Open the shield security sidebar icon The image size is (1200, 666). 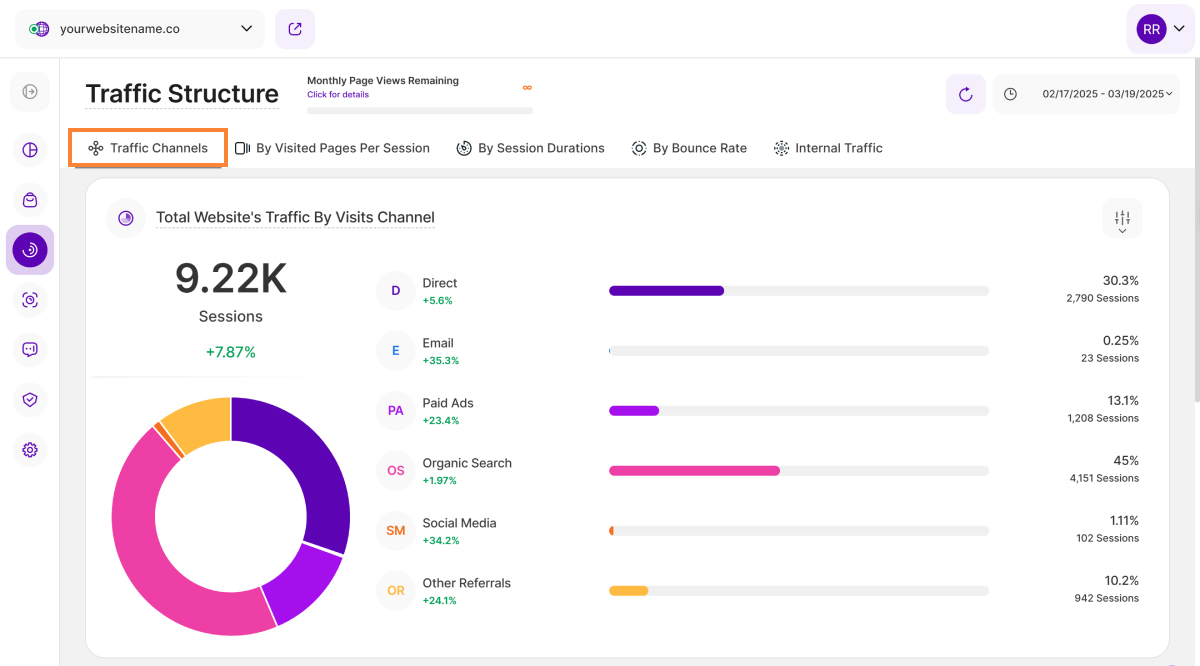[30, 400]
